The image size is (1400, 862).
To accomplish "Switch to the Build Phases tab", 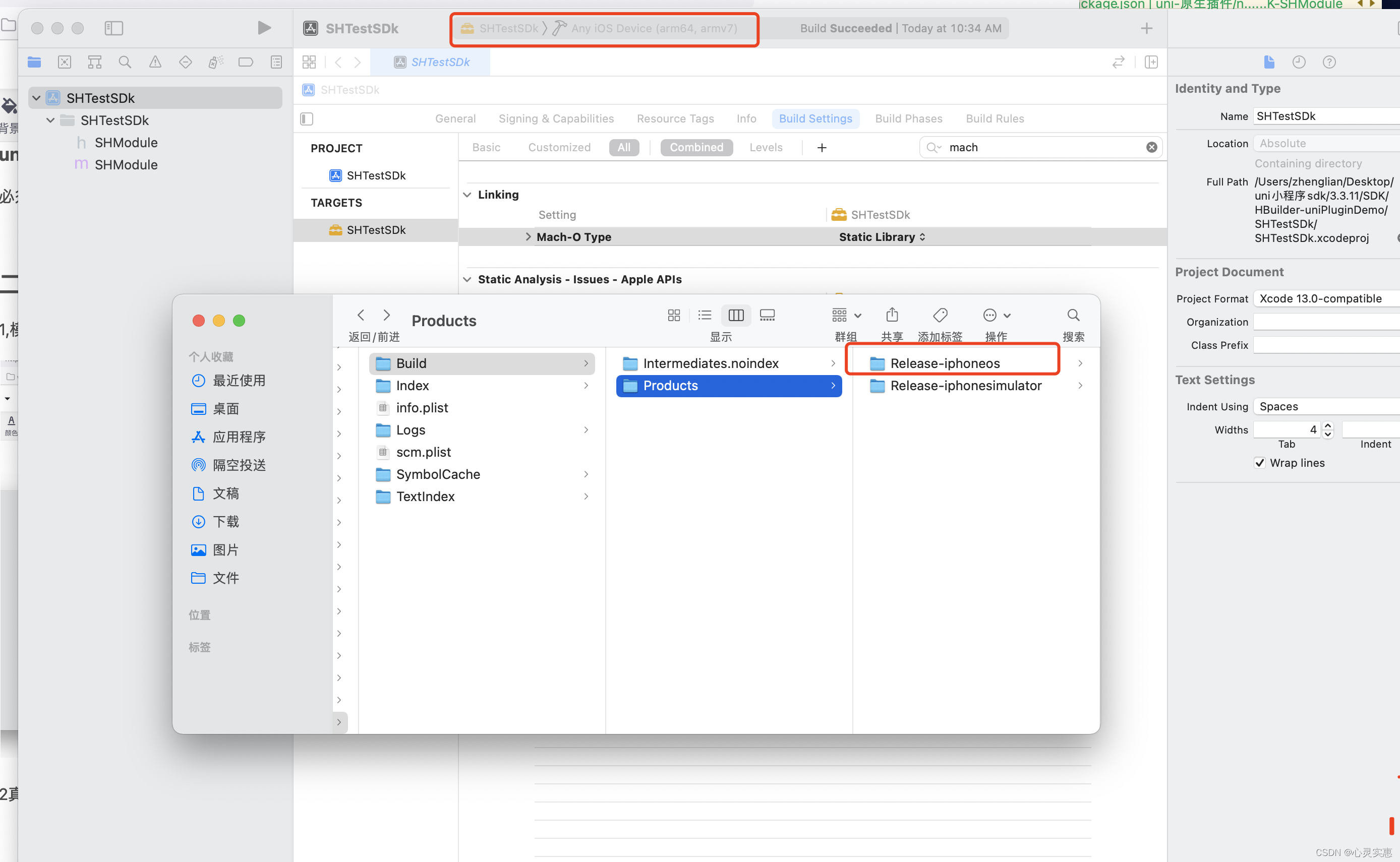I will 908,118.
